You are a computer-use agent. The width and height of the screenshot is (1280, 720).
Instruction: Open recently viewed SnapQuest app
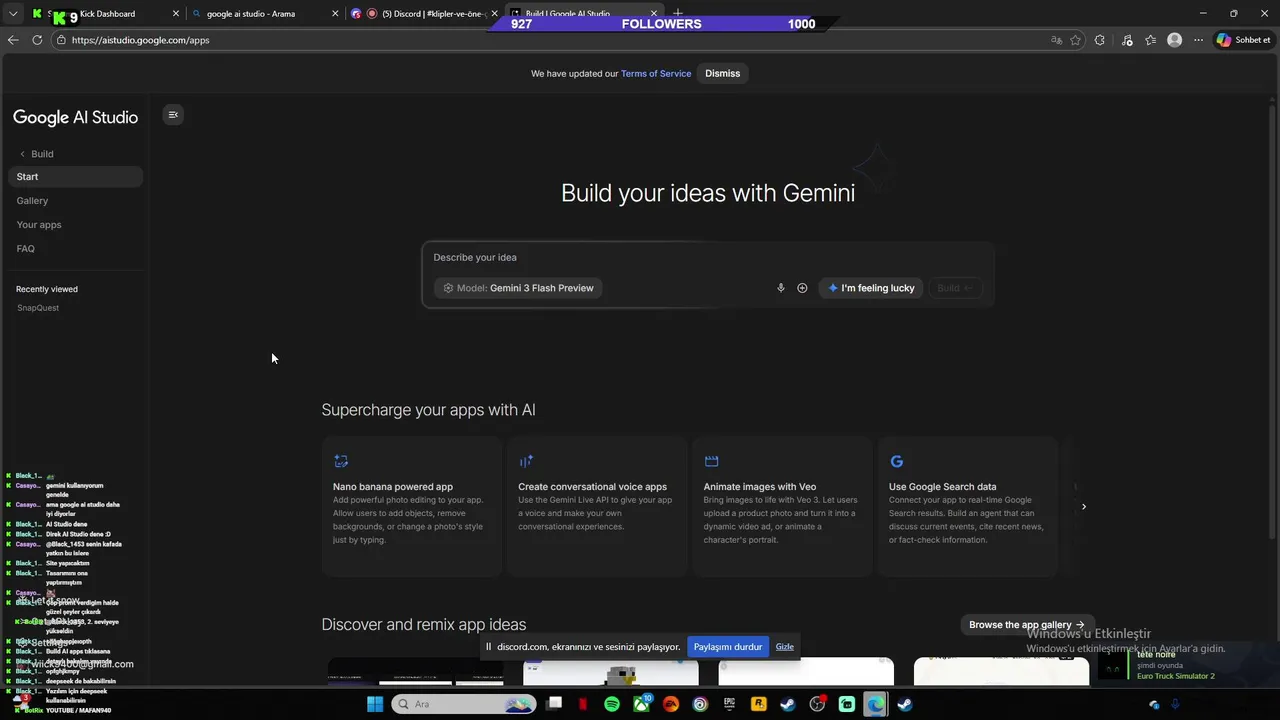coord(38,308)
